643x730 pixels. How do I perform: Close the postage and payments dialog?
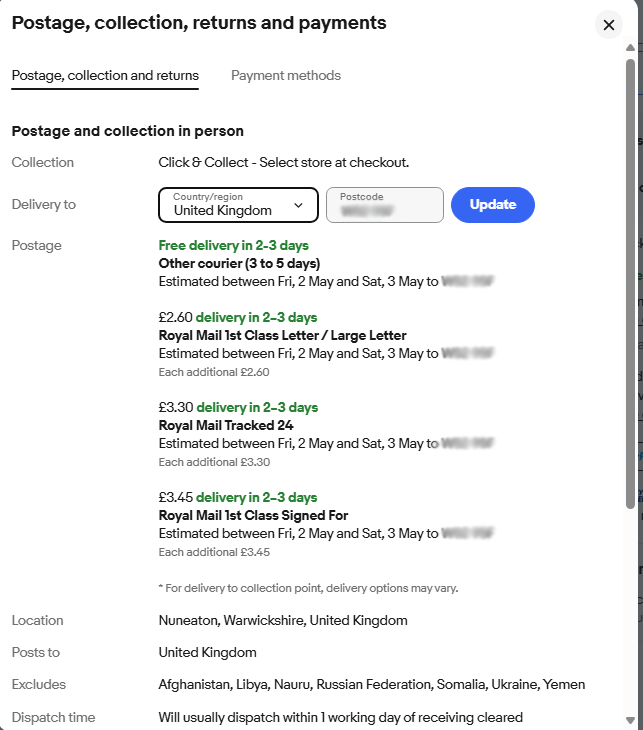609,25
